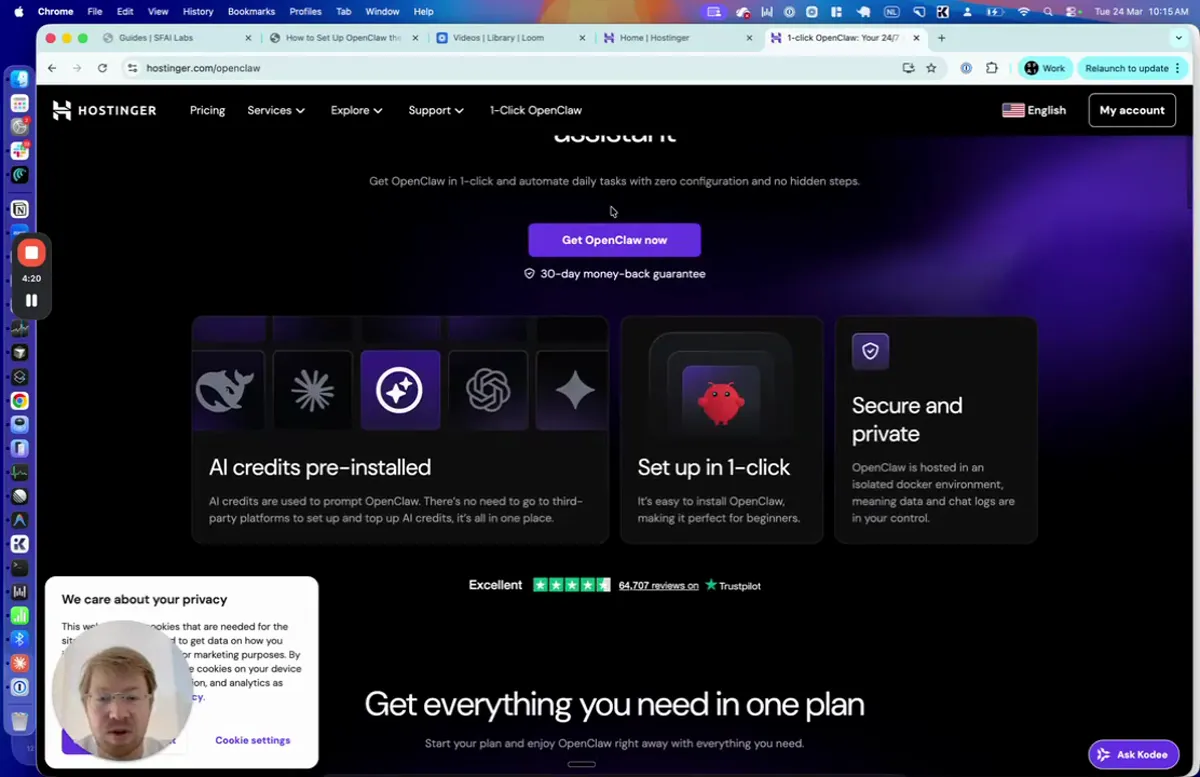Open the Bookmarks menu
The image size is (1200, 777).
click(251, 11)
